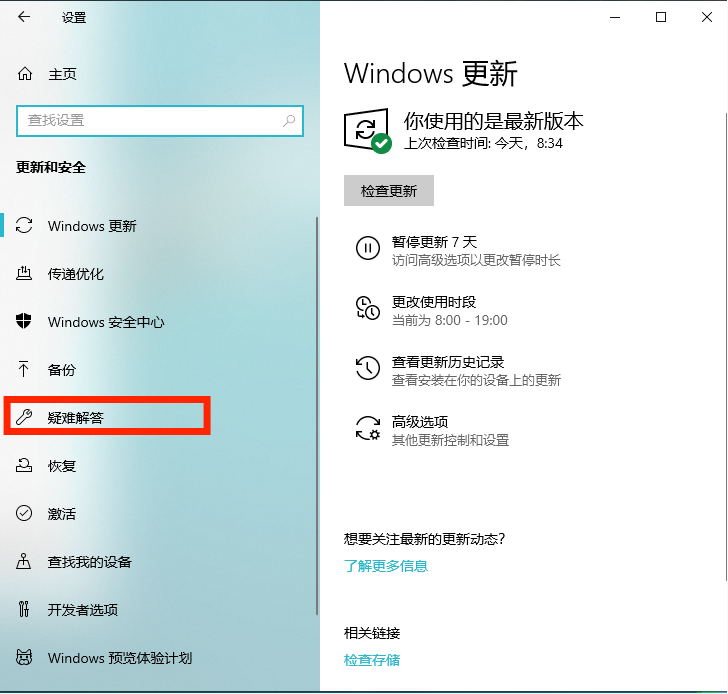This screenshot has width=728, height=694.
Task: Open 开发者选项 in sidebar
Action: [x=82, y=610]
